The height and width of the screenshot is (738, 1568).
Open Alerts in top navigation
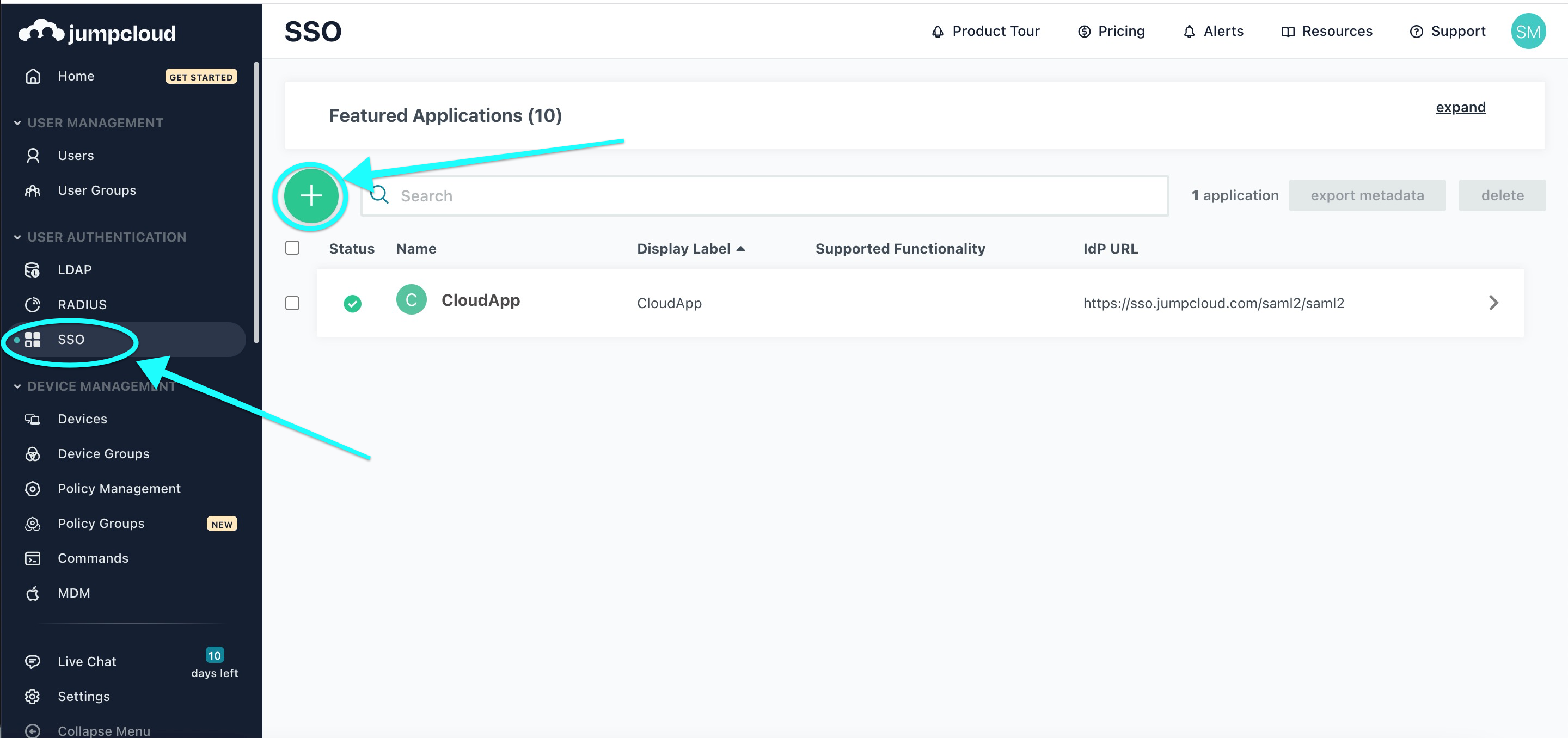1223,31
